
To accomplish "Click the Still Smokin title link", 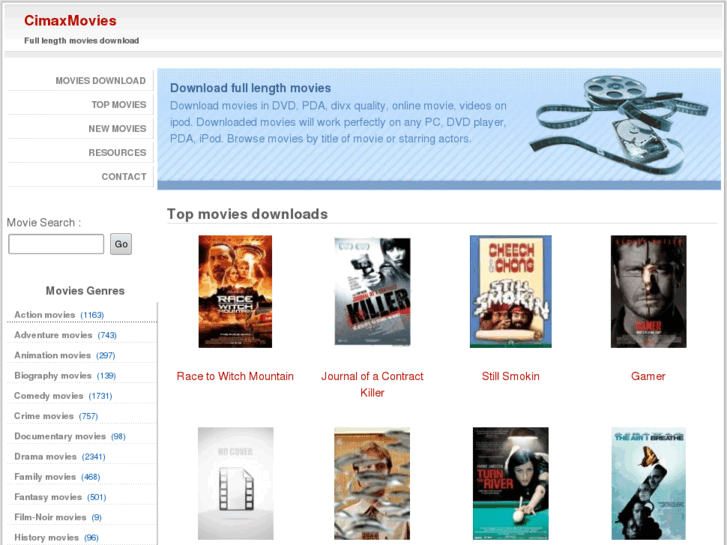I will 510,376.
